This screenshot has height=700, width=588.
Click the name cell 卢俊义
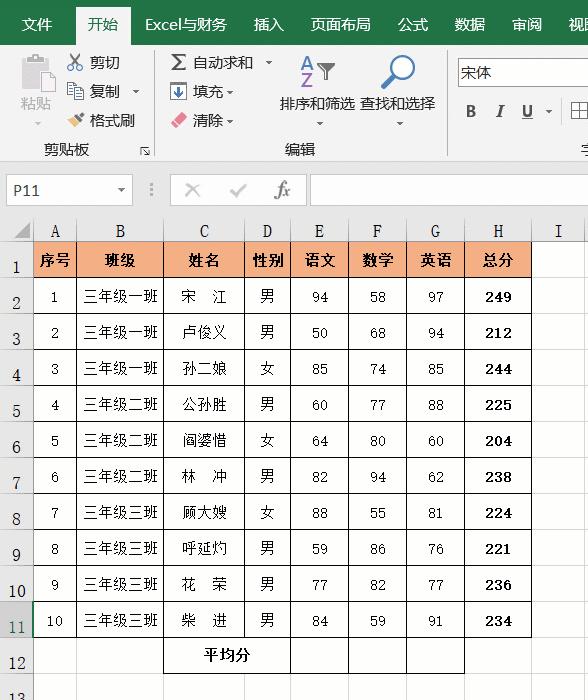(204, 332)
